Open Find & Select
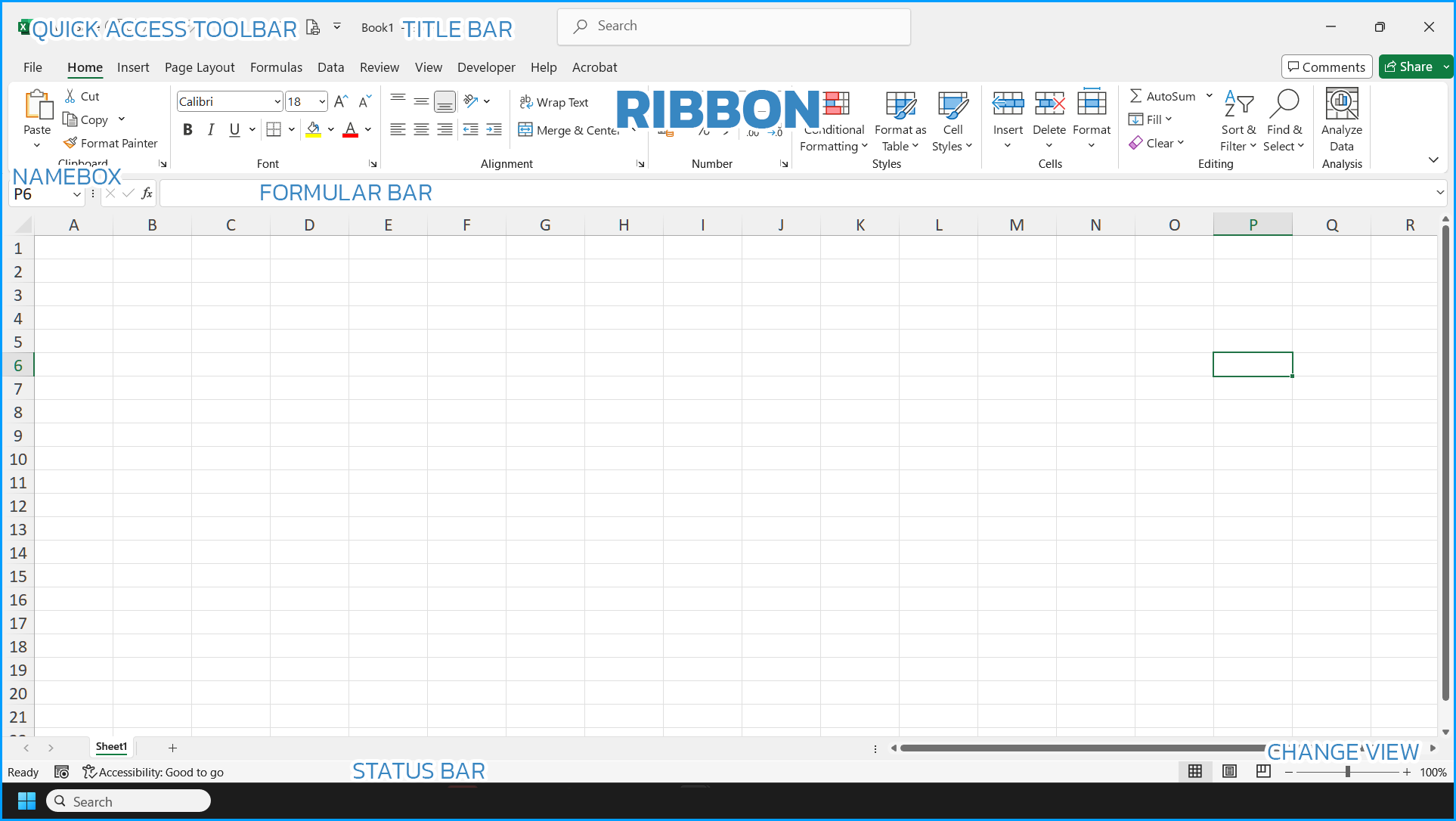The height and width of the screenshot is (821, 1456). (1285, 119)
